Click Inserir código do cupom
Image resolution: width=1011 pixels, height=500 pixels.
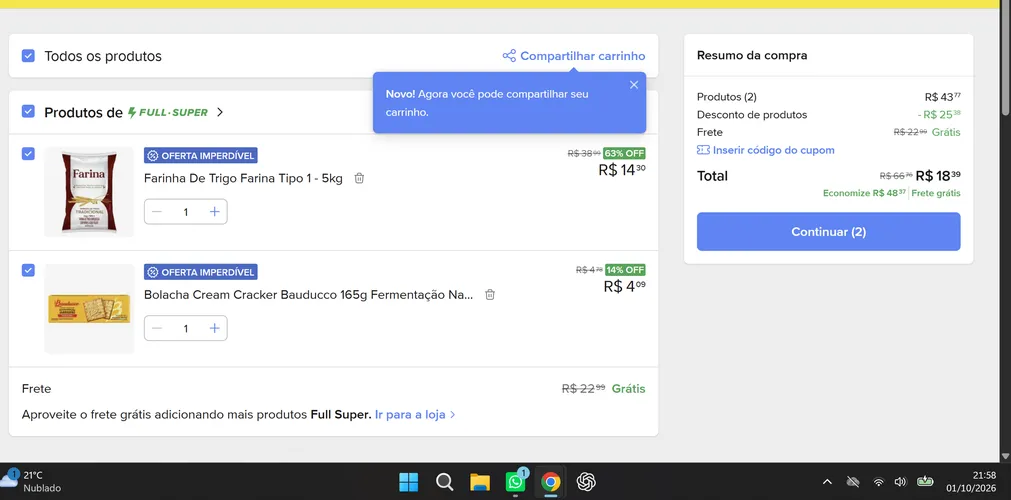(774, 150)
